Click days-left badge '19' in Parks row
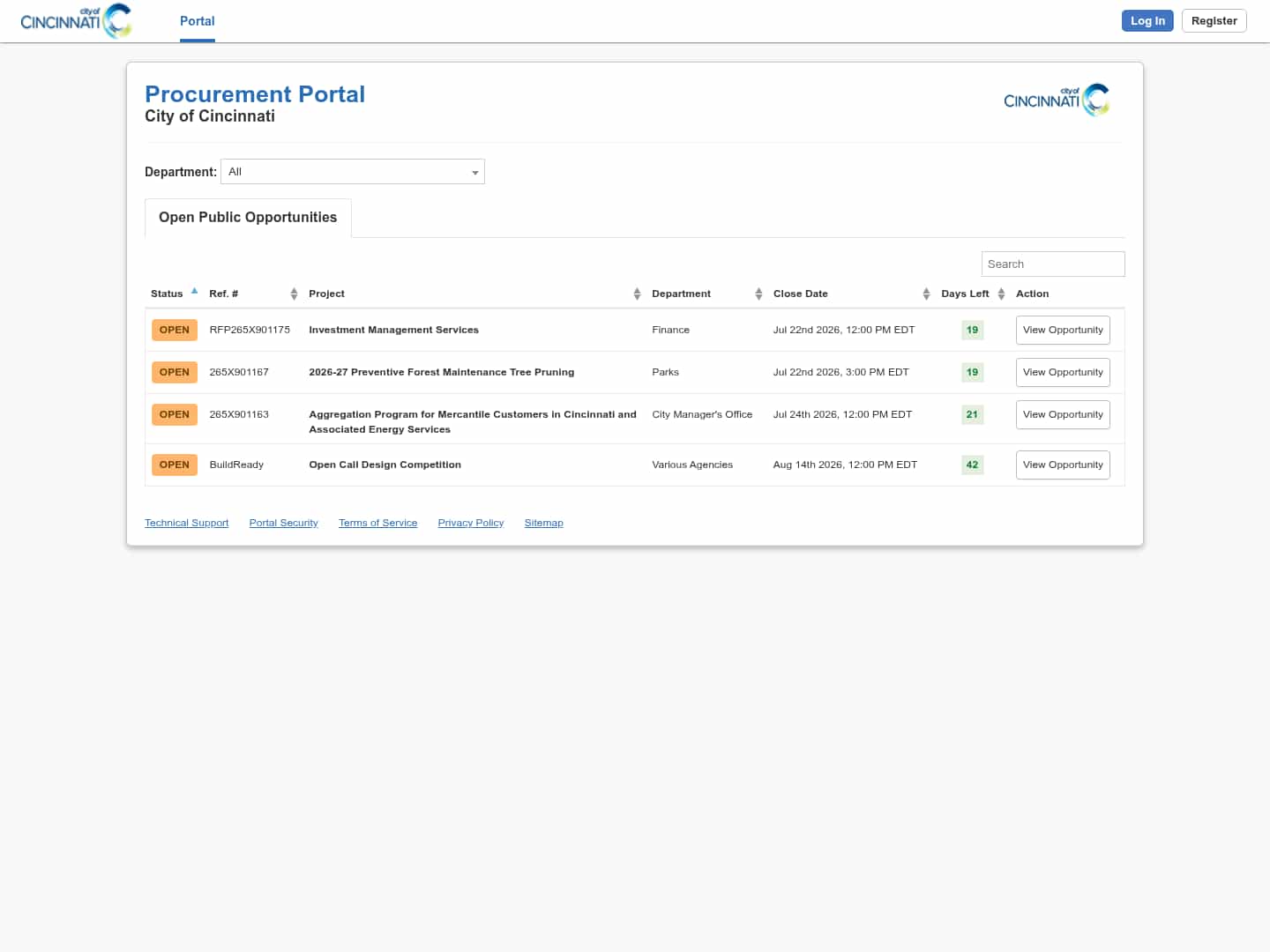 click(972, 373)
